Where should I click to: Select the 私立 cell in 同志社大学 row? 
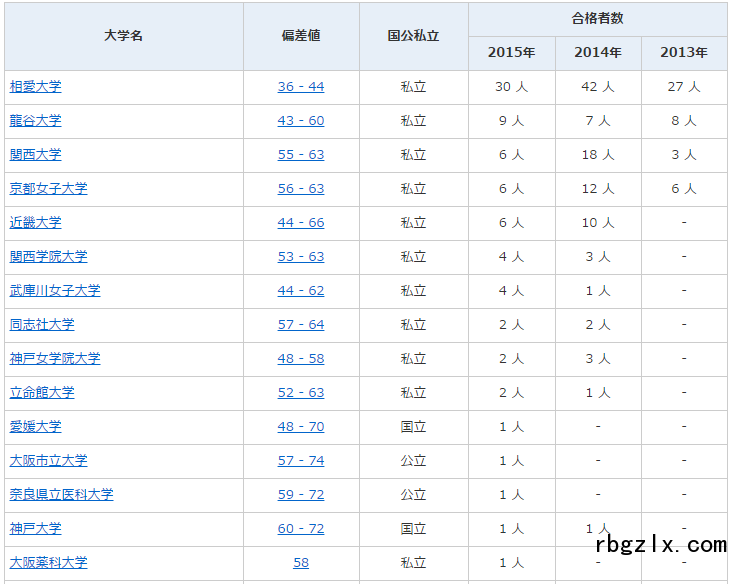click(413, 325)
